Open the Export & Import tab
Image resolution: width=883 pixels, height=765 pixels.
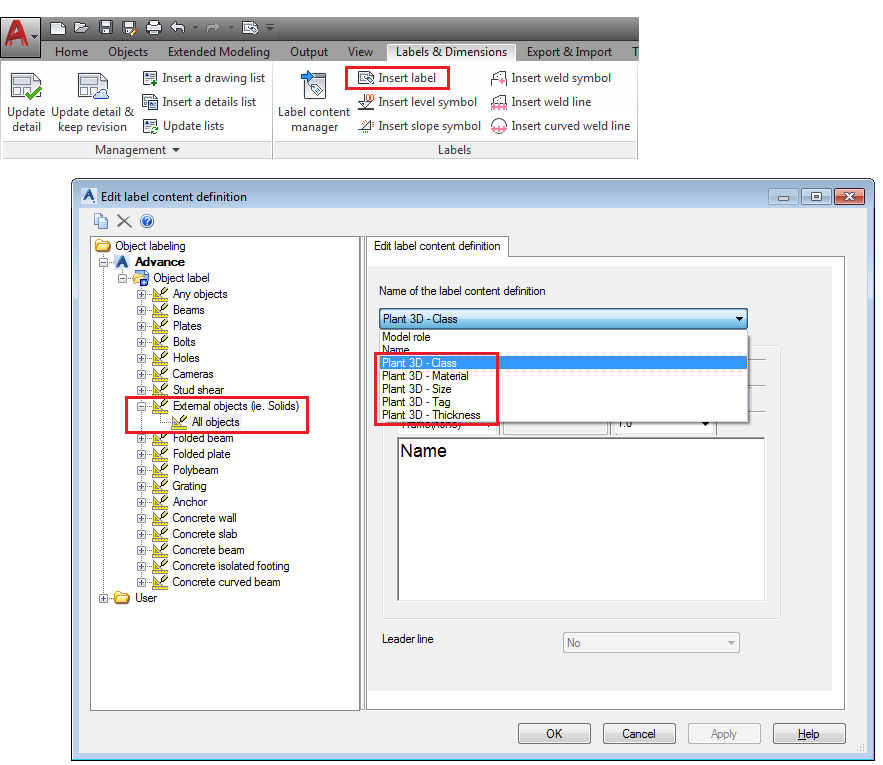569,52
